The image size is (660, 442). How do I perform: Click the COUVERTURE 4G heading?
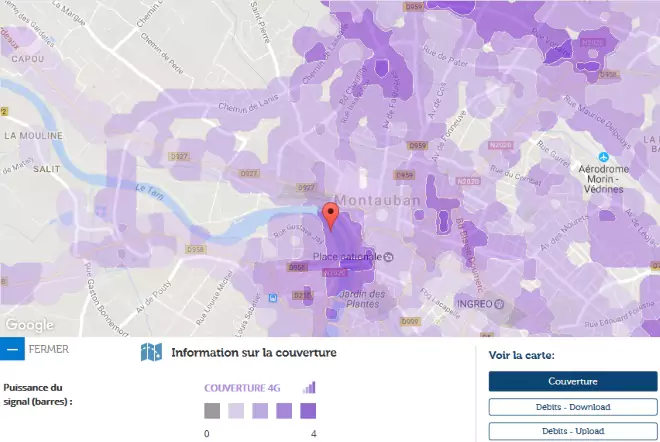(242, 388)
